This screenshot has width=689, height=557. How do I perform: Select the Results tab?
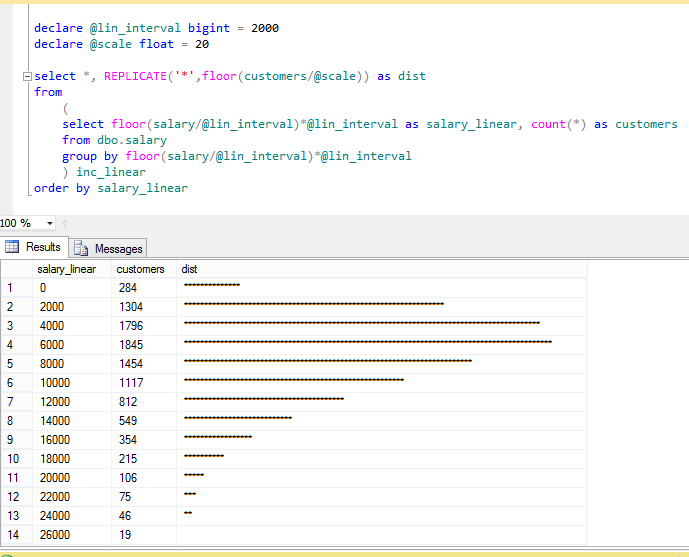click(x=34, y=247)
